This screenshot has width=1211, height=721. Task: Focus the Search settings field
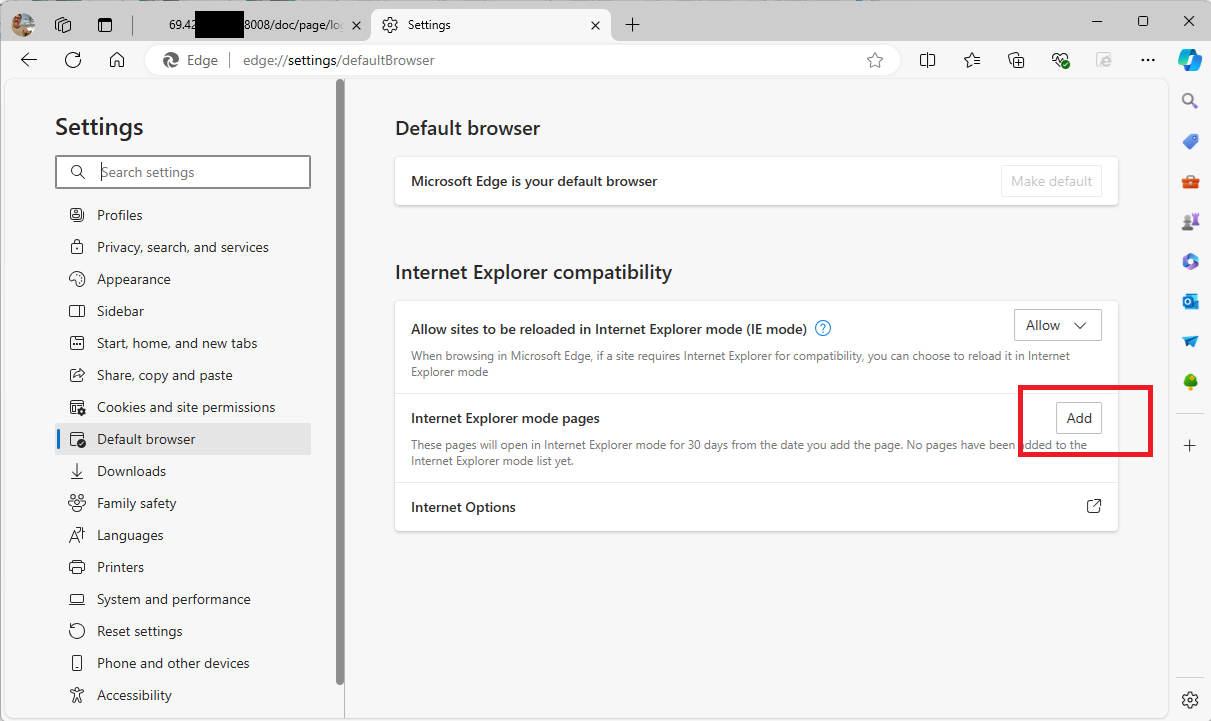coord(183,172)
